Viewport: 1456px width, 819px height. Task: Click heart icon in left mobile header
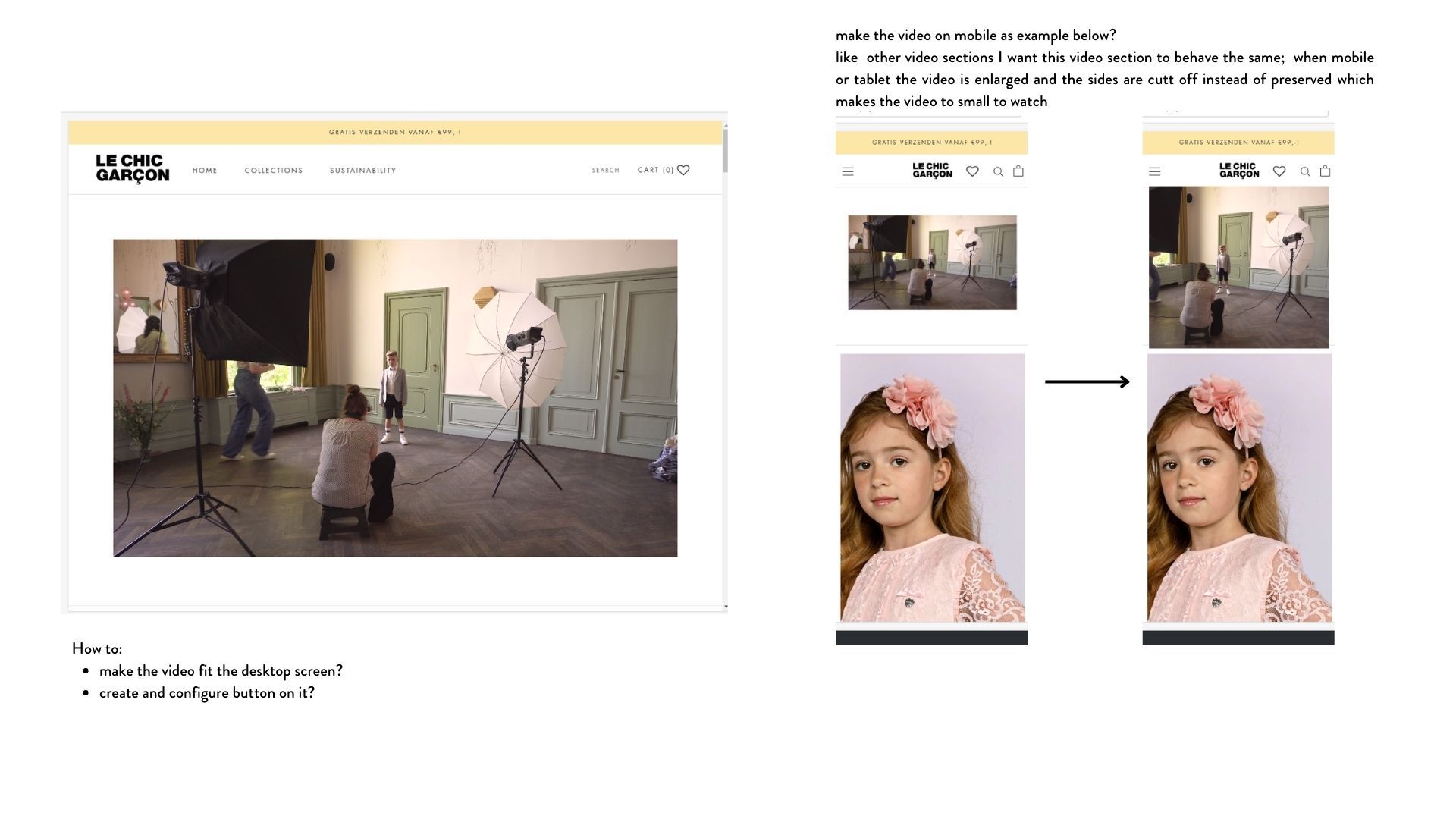point(972,171)
